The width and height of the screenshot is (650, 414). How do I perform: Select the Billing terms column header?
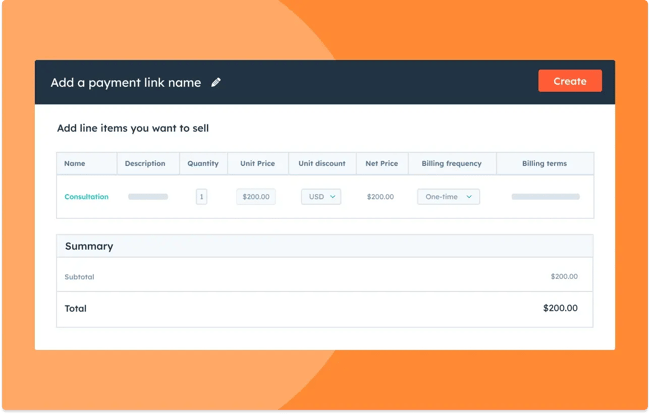tap(544, 164)
